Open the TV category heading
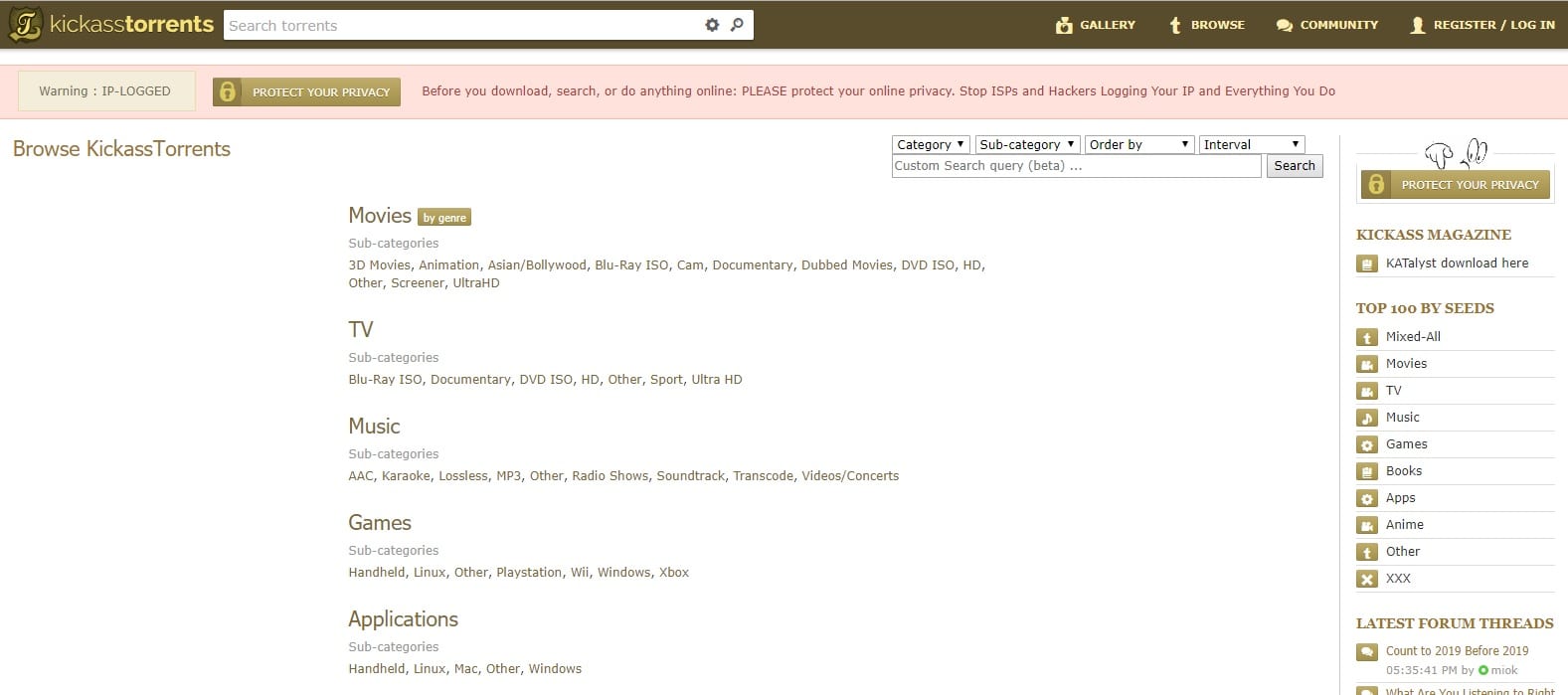 click(361, 330)
